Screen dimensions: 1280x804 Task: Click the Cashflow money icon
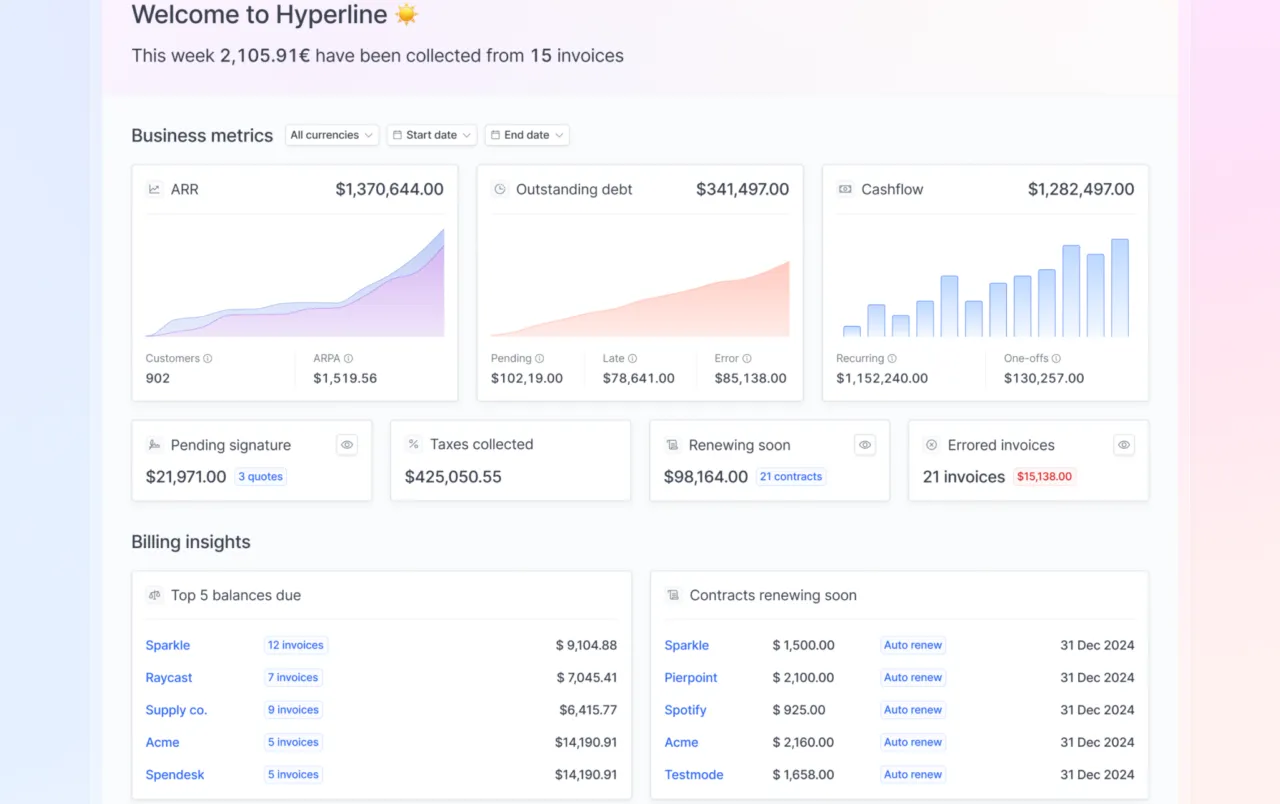coord(845,189)
